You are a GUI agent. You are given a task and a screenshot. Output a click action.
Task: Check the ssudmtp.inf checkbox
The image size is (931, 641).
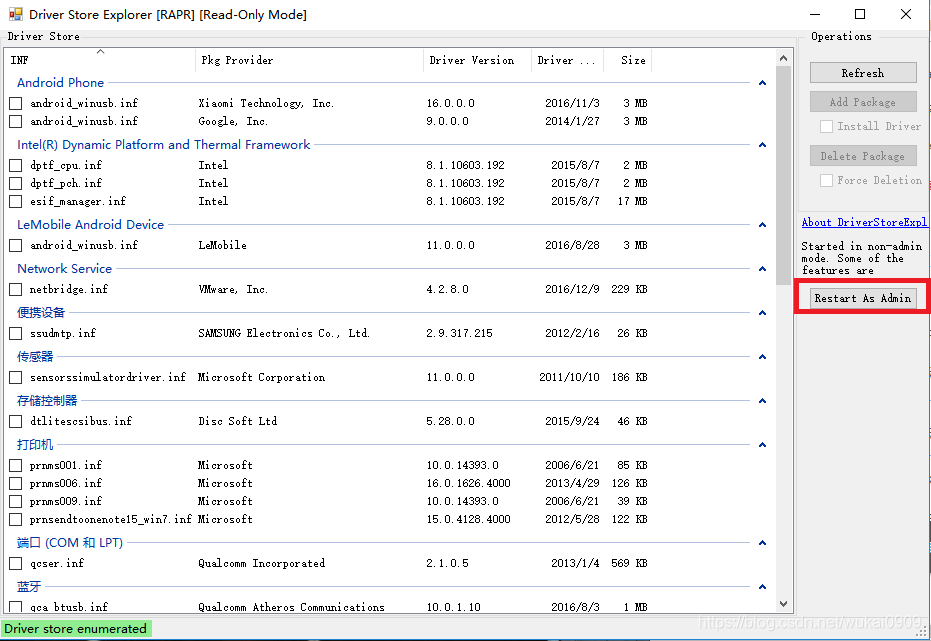tap(16, 333)
